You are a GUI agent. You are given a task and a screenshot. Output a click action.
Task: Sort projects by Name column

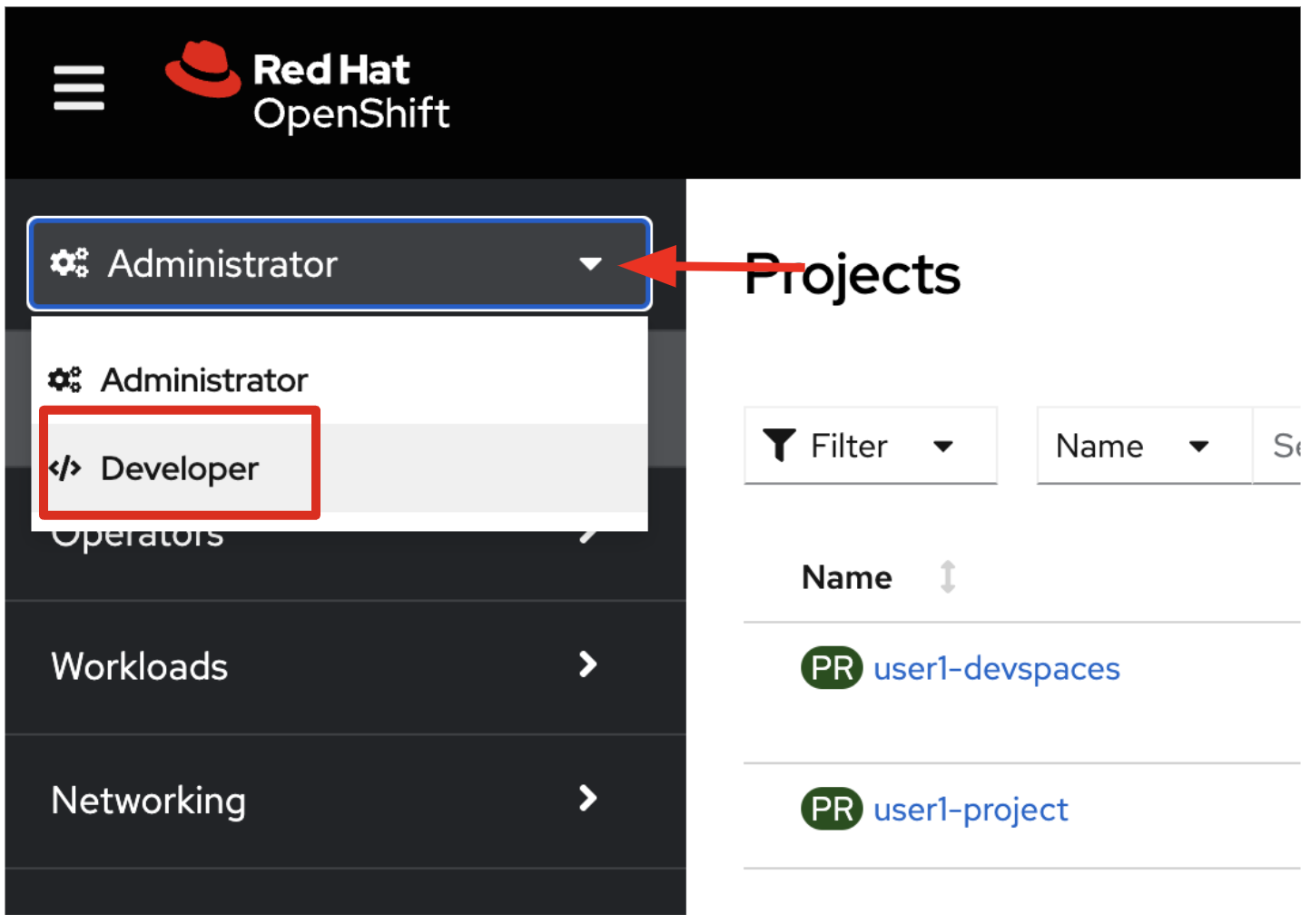[x=948, y=577]
